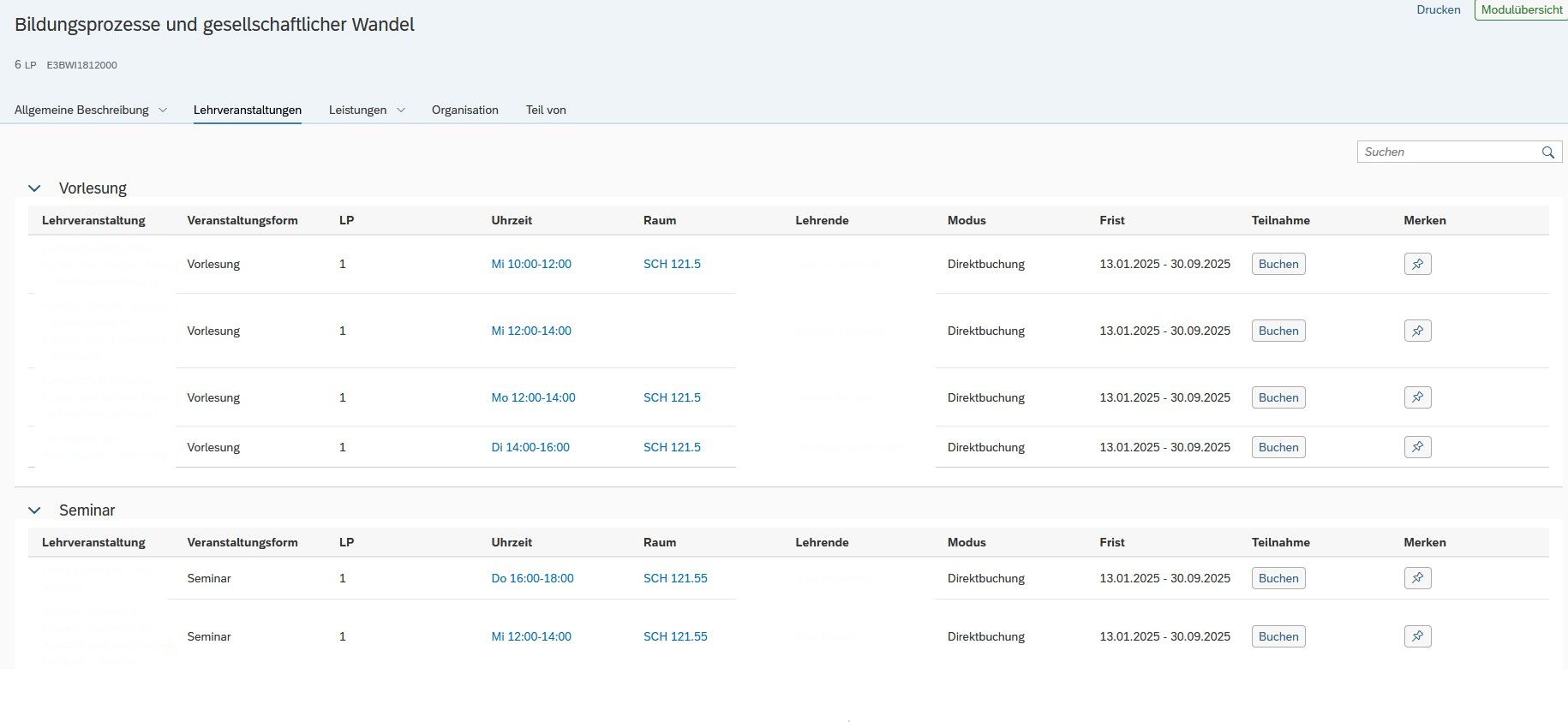Pin the Seminar Mi 12:00-14:00 course
This screenshot has width=1568, height=722.
pyautogui.click(x=1417, y=636)
